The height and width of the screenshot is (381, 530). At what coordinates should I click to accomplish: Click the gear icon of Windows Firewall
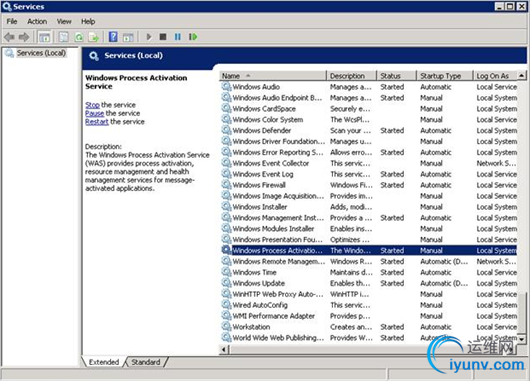[x=226, y=185]
